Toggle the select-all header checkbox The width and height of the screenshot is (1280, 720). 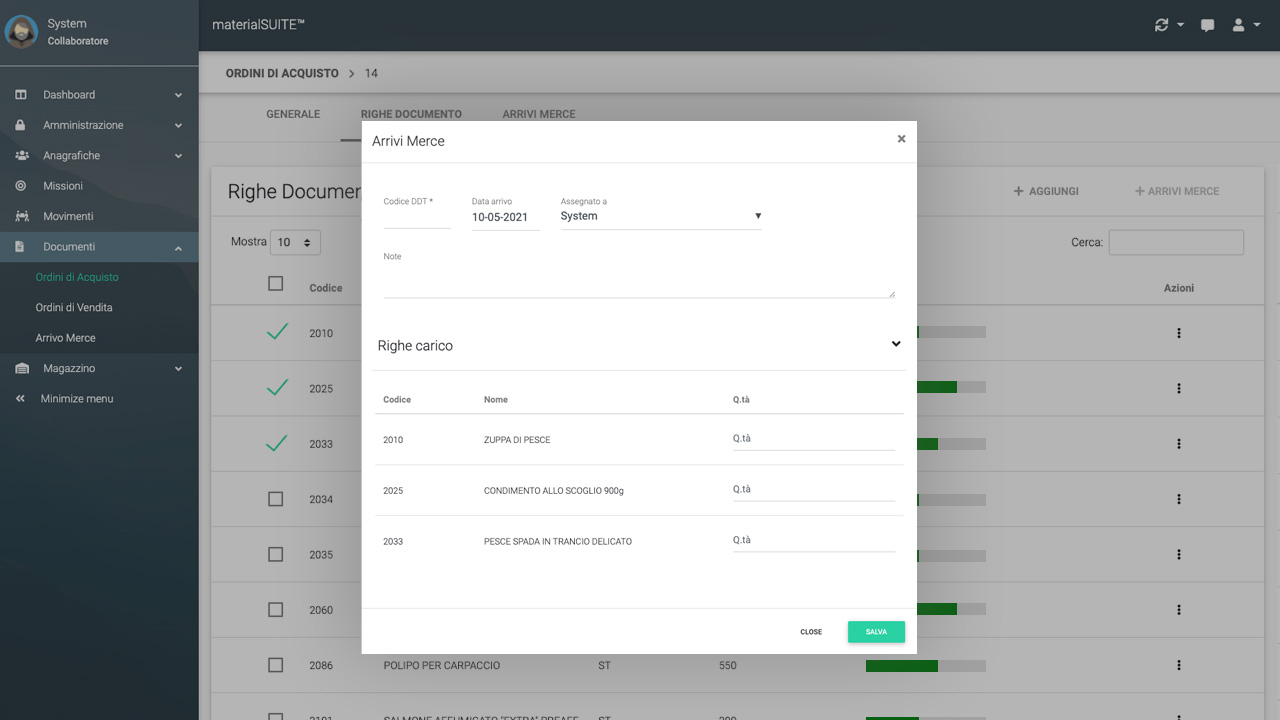click(x=276, y=284)
